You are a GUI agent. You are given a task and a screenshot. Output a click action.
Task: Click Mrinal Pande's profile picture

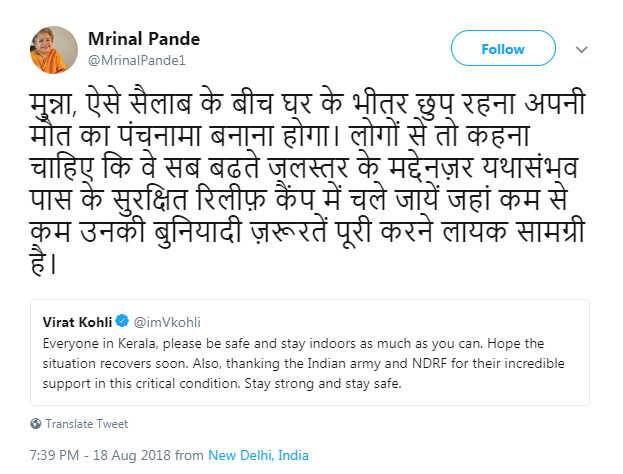click(54, 50)
